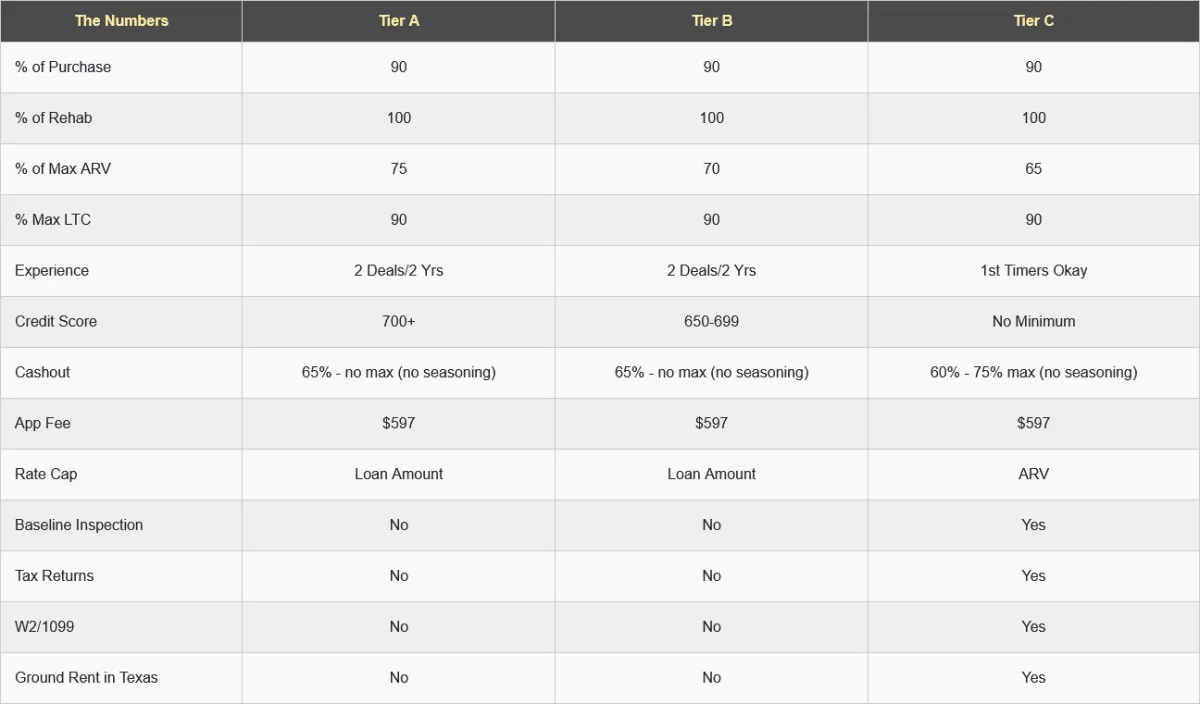This screenshot has width=1200, height=704.
Task: Click the Baseline Inspection row label
Action: 79,525
